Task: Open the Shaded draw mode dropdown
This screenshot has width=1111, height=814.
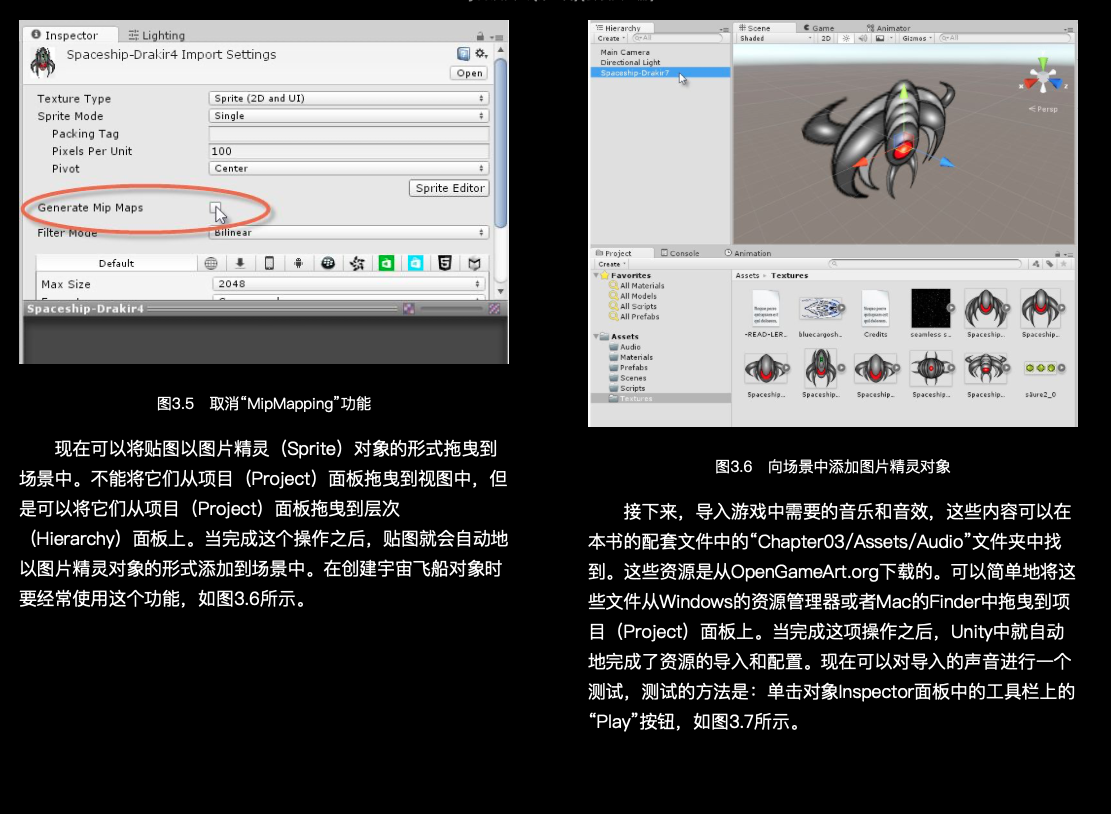Action: point(776,38)
